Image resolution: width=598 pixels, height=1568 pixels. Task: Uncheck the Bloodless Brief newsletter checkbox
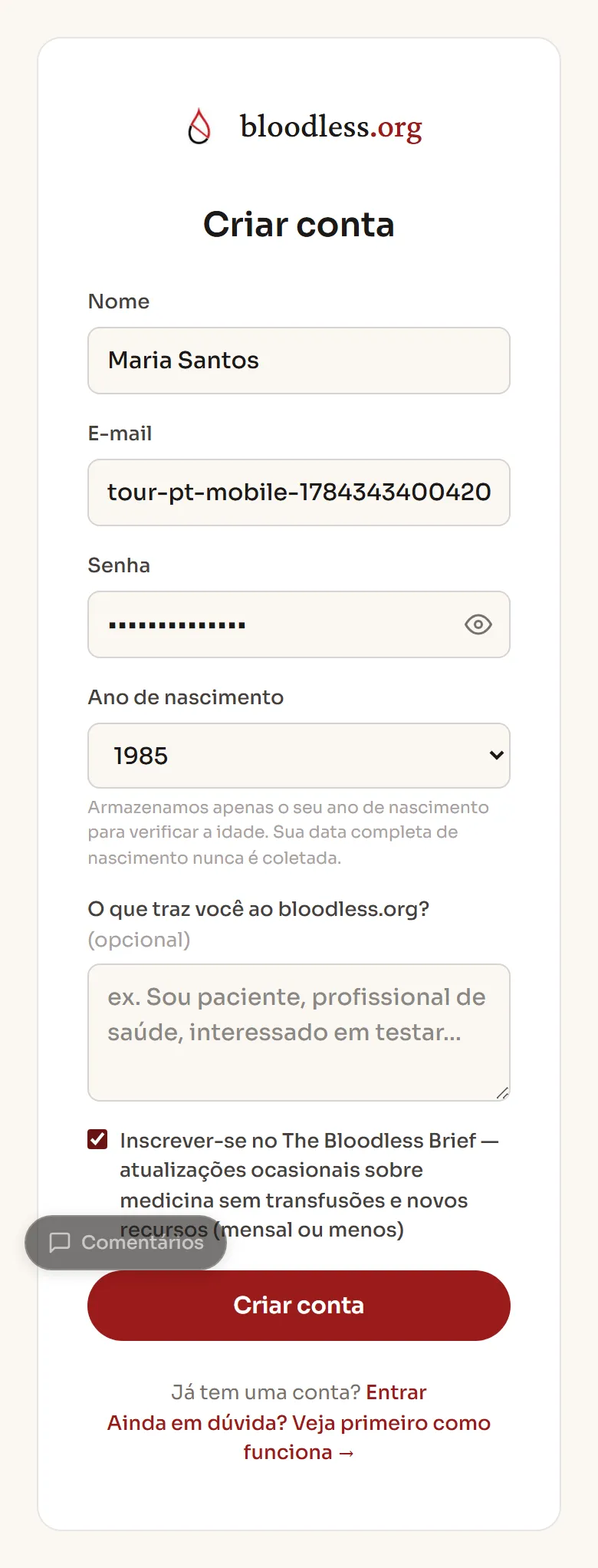point(97,1139)
